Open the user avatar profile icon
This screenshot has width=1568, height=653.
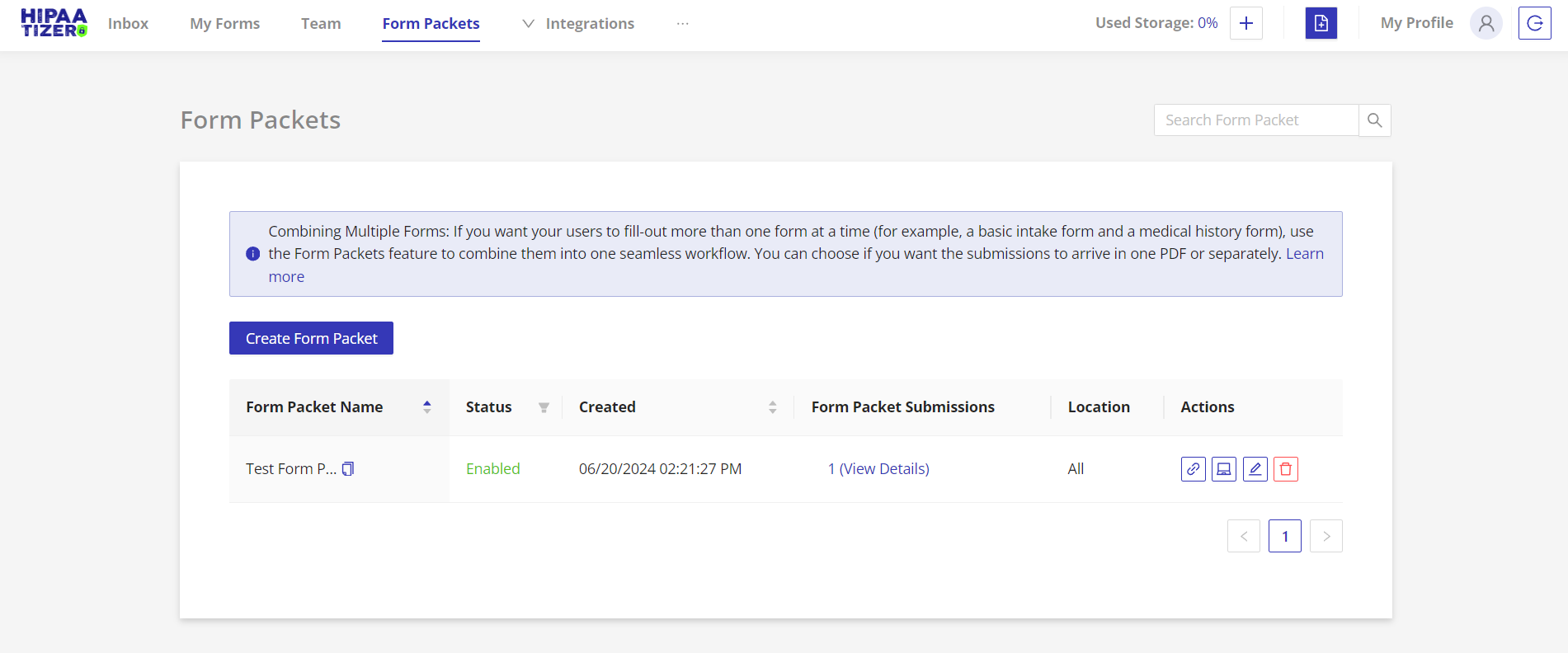coord(1486,23)
